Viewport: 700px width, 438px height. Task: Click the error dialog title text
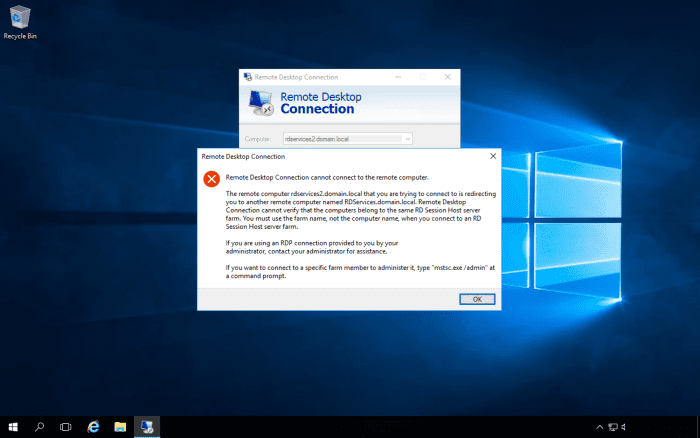[x=243, y=156]
